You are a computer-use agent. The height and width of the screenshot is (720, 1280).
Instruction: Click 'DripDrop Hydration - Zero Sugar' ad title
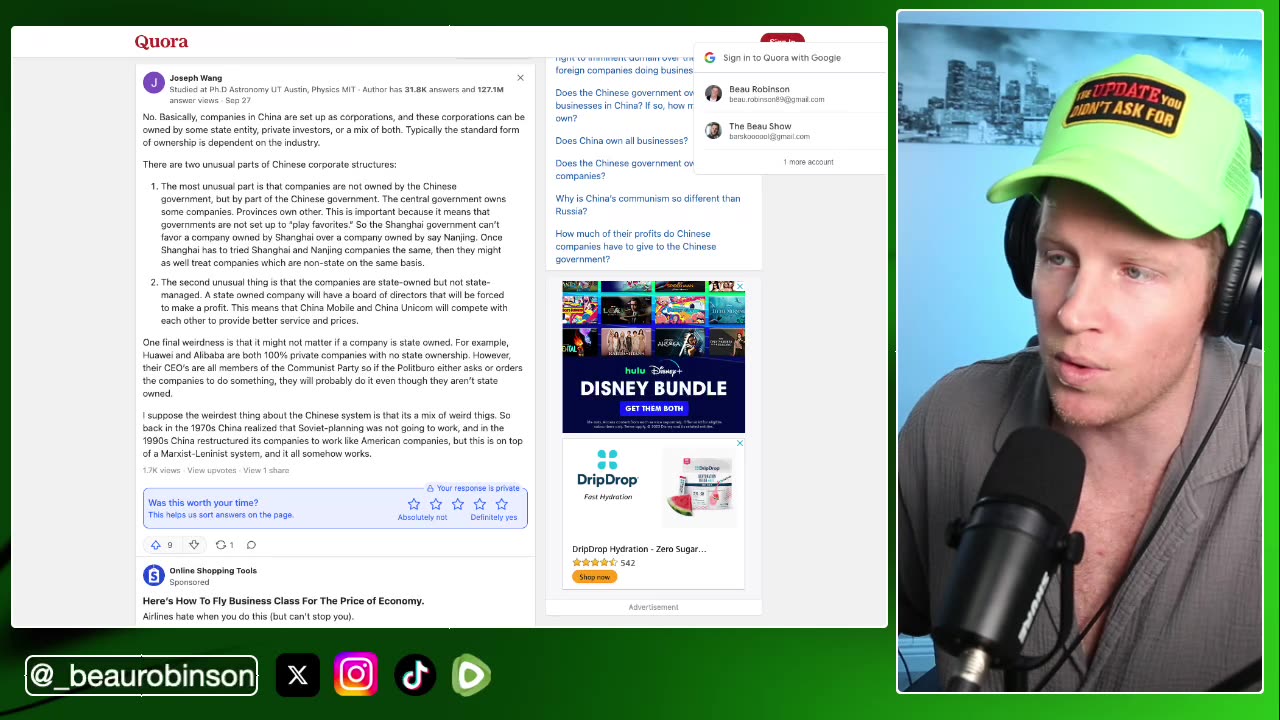click(639, 549)
